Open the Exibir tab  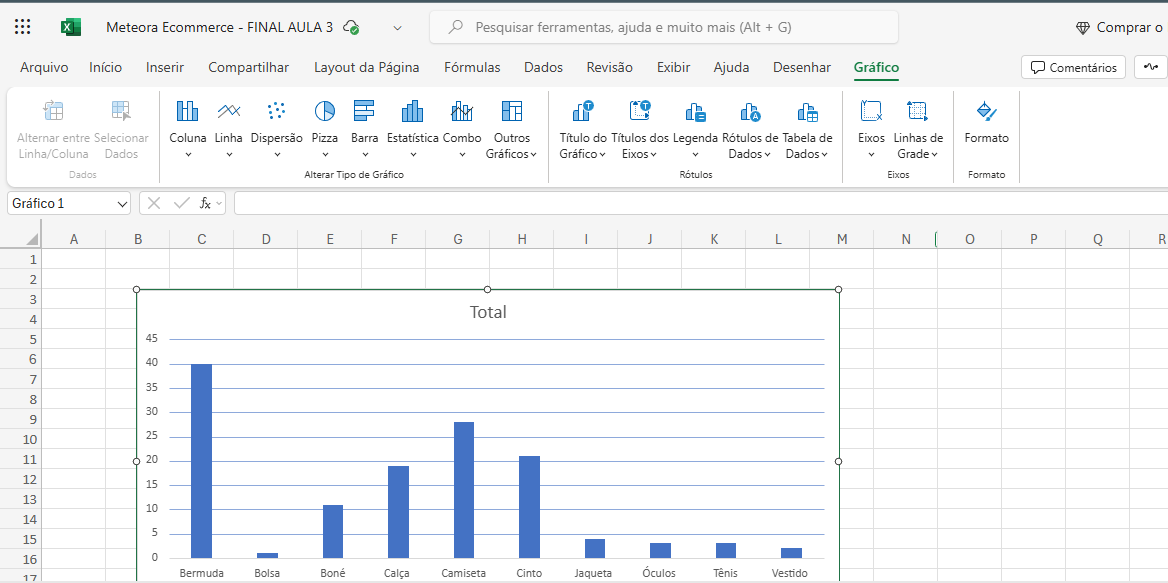click(673, 67)
